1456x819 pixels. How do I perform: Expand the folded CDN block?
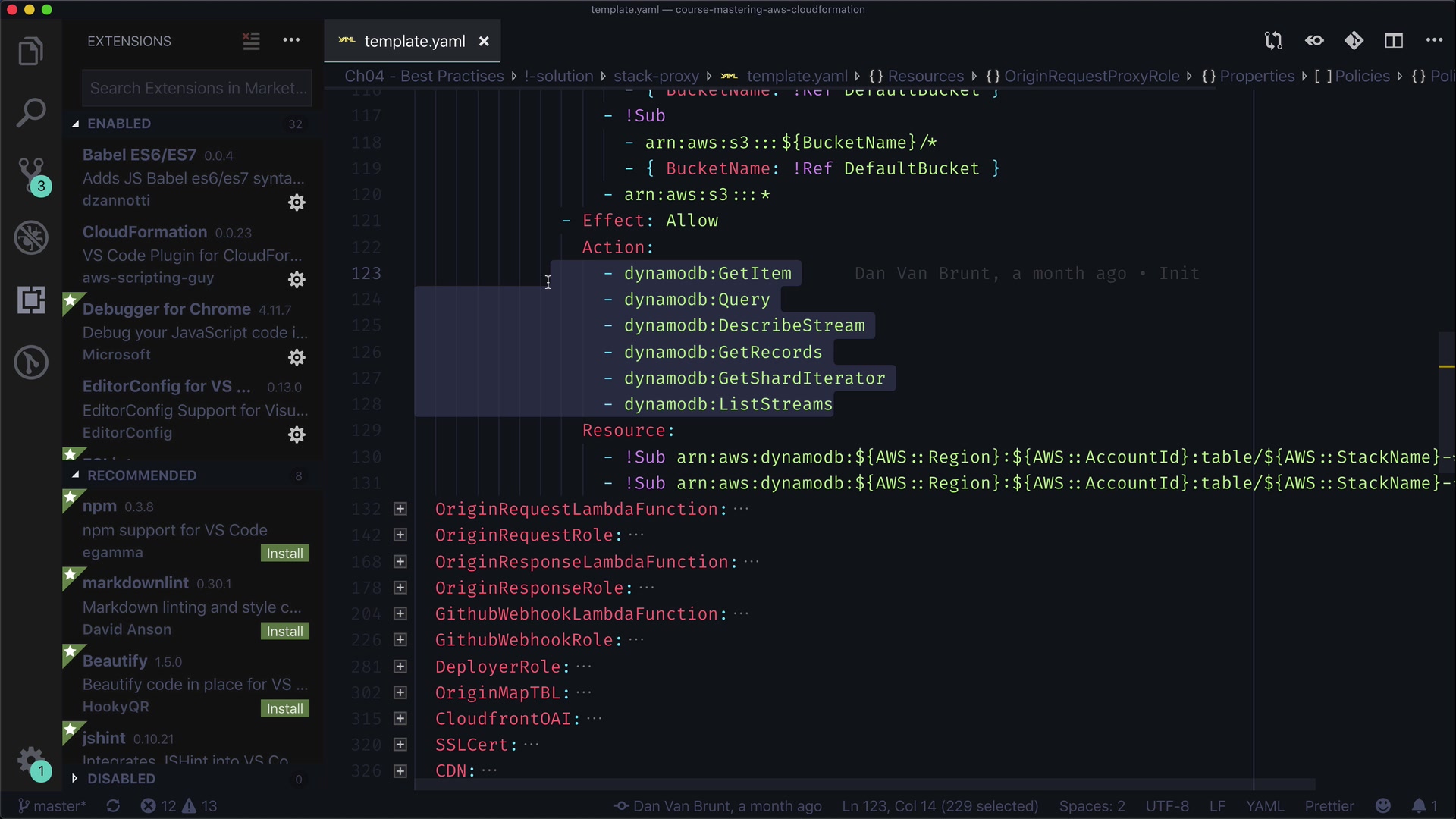point(400,771)
